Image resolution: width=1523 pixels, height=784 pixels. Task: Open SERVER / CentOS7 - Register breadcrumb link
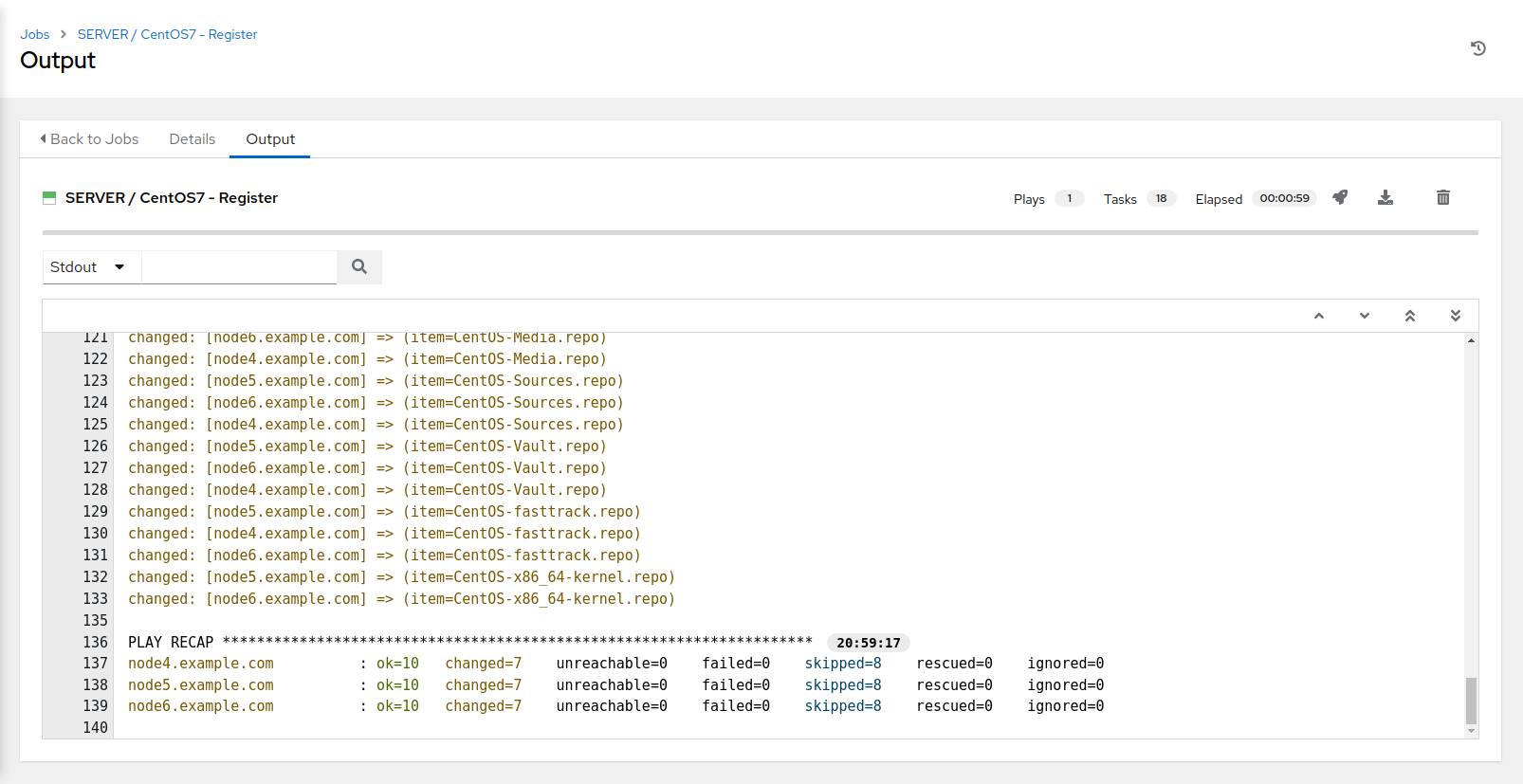click(167, 34)
